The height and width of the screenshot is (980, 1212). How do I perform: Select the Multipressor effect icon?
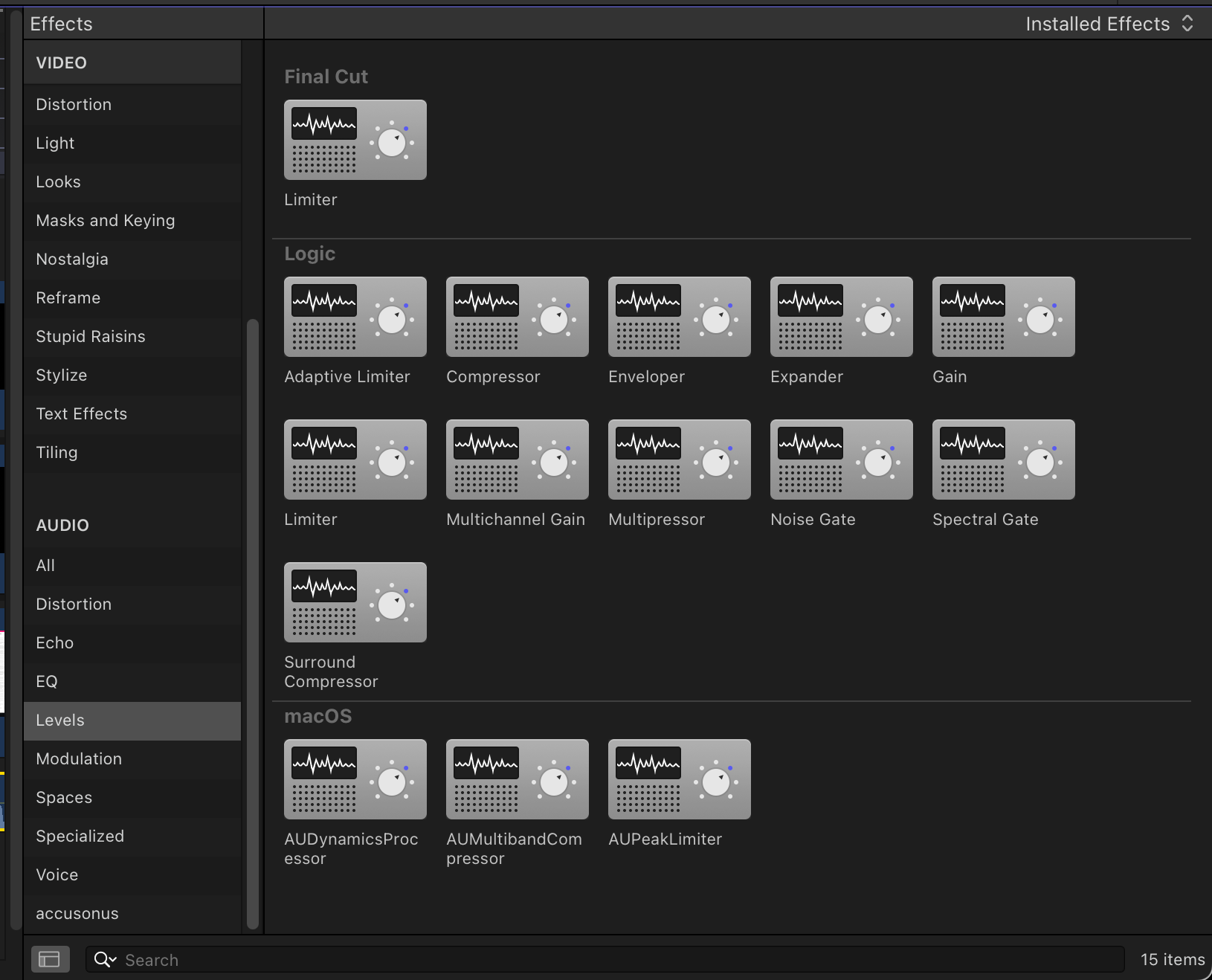click(x=680, y=460)
